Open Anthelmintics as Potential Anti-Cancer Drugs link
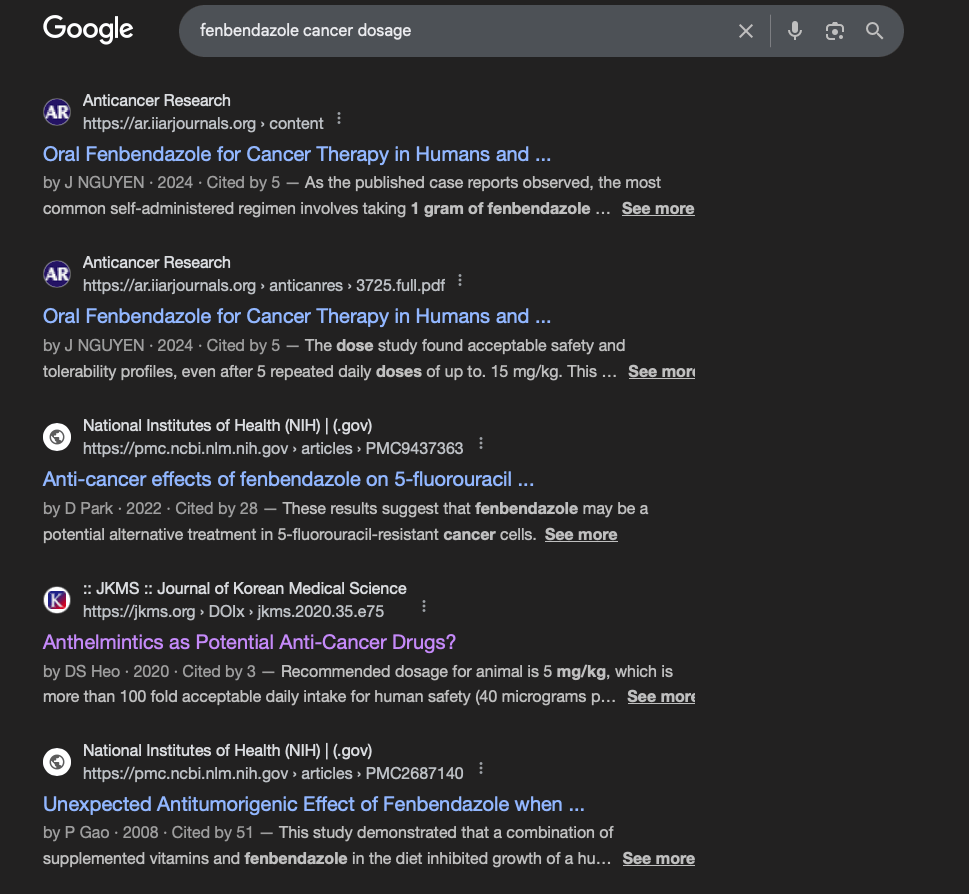Screen dimensions: 969x894 pyautogui.click(x=249, y=642)
